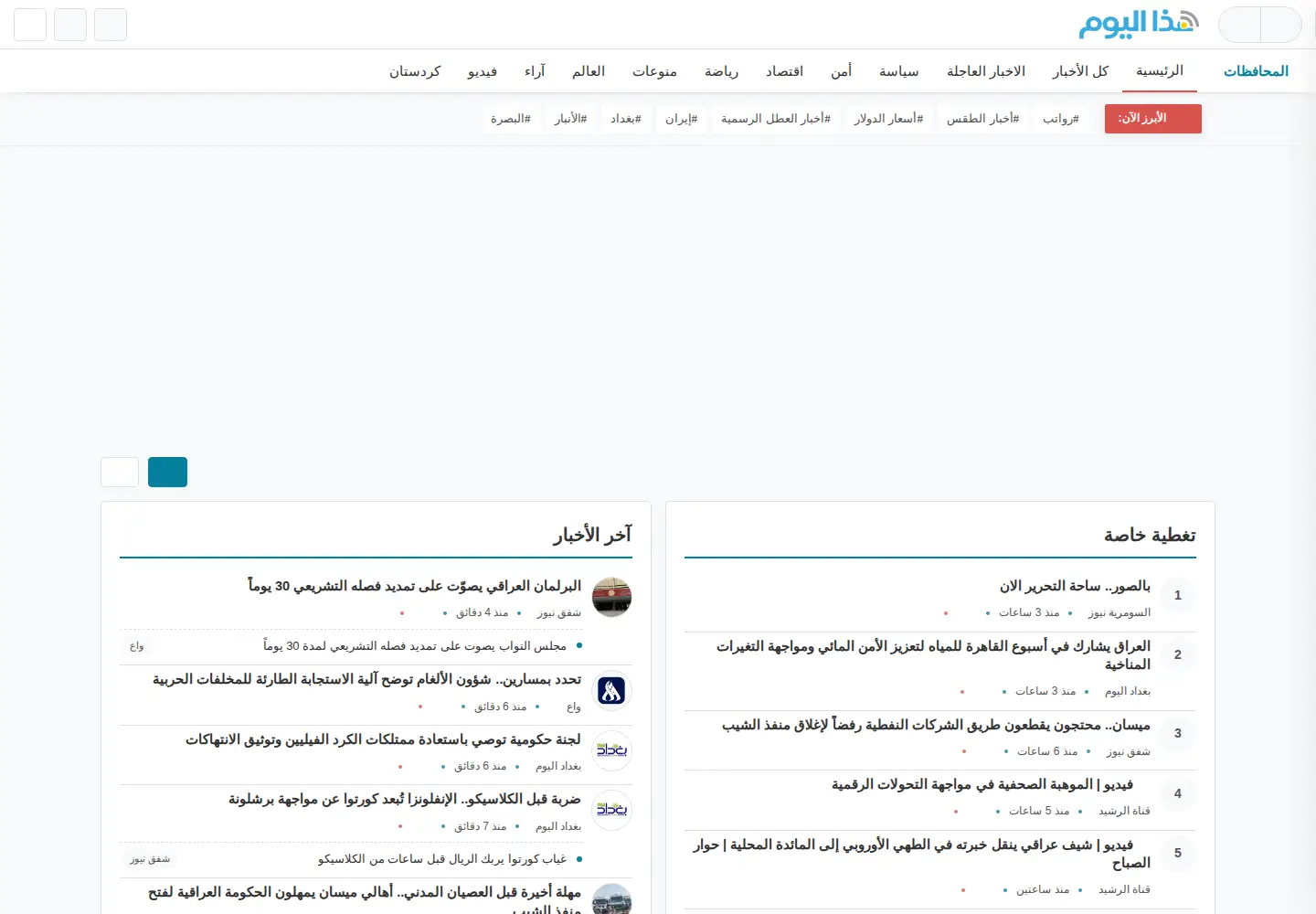Select the الرئيسية tab
The height and width of the screenshot is (914, 1316).
pyautogui.click(x=1160, y=70)
